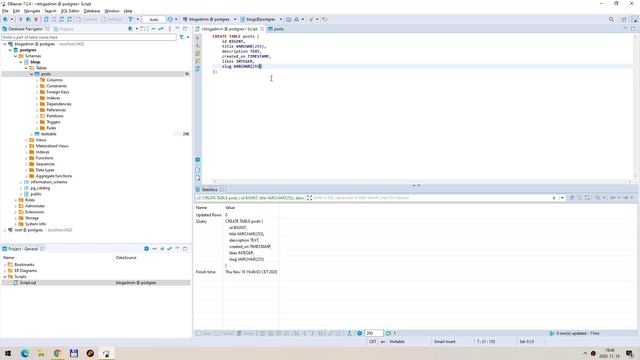Image resolution: width=640 pixels, height=360 pixels.
Task: Execute SQL statement arrow icon in editor
Action: [x=198, y=38]
